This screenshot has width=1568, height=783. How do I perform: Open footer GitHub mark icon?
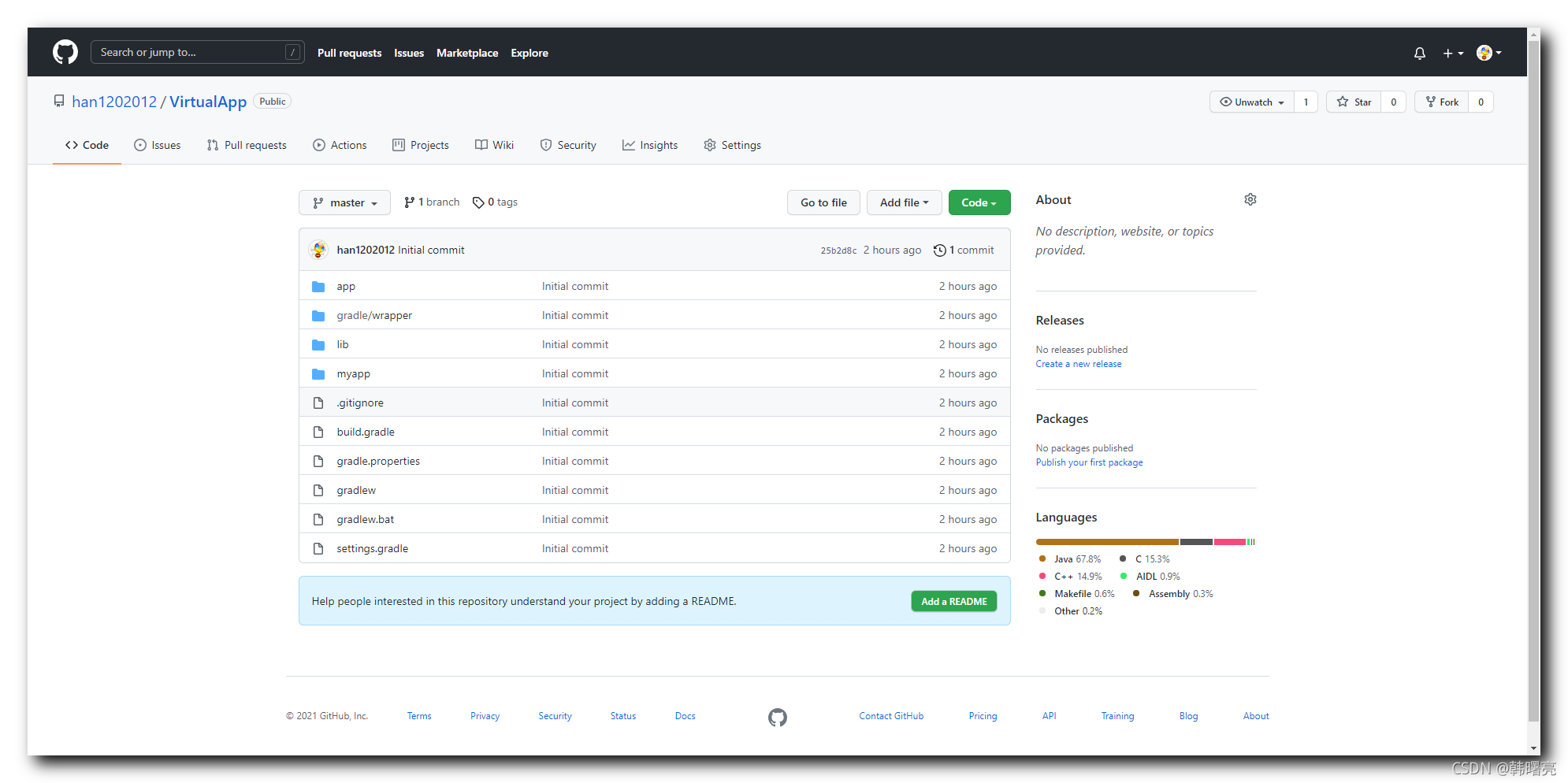(778, 717)
